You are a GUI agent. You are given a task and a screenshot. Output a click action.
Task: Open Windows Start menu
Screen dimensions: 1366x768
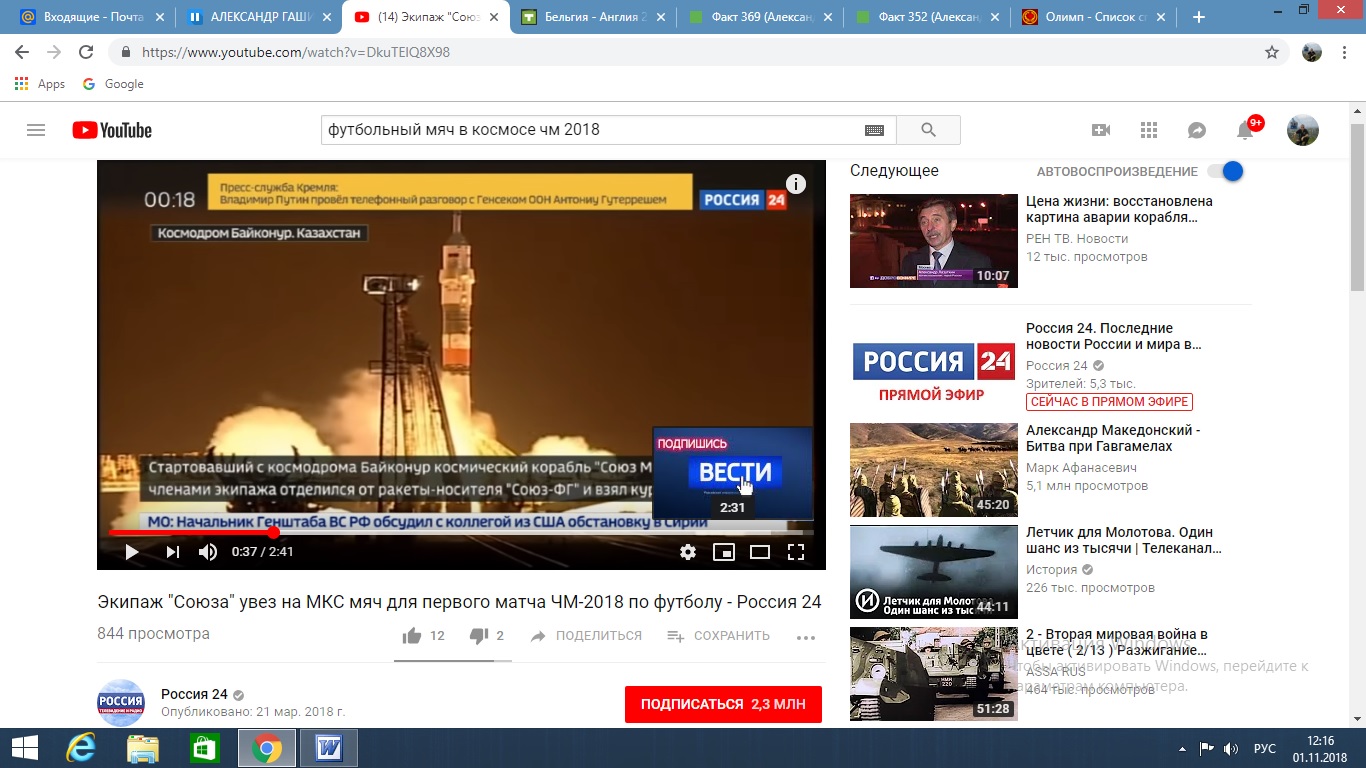[x=24, y=748]
